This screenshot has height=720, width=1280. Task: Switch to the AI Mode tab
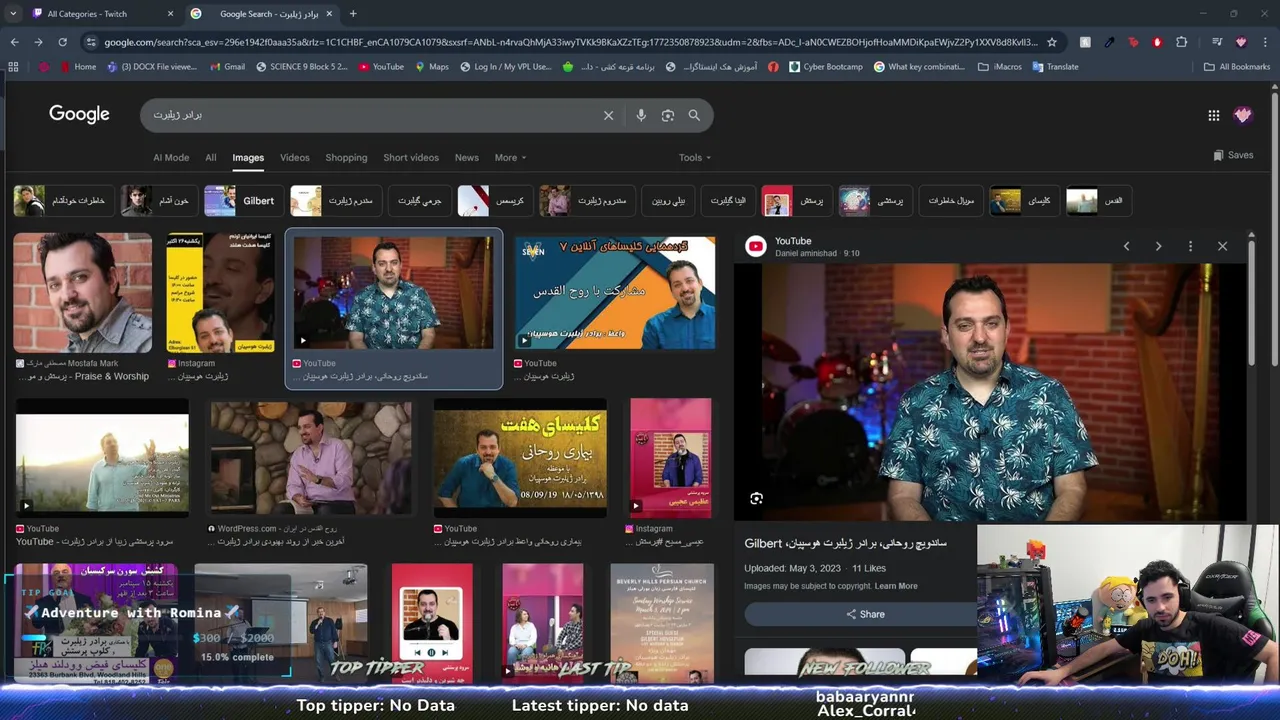click(x=171, y=158)
